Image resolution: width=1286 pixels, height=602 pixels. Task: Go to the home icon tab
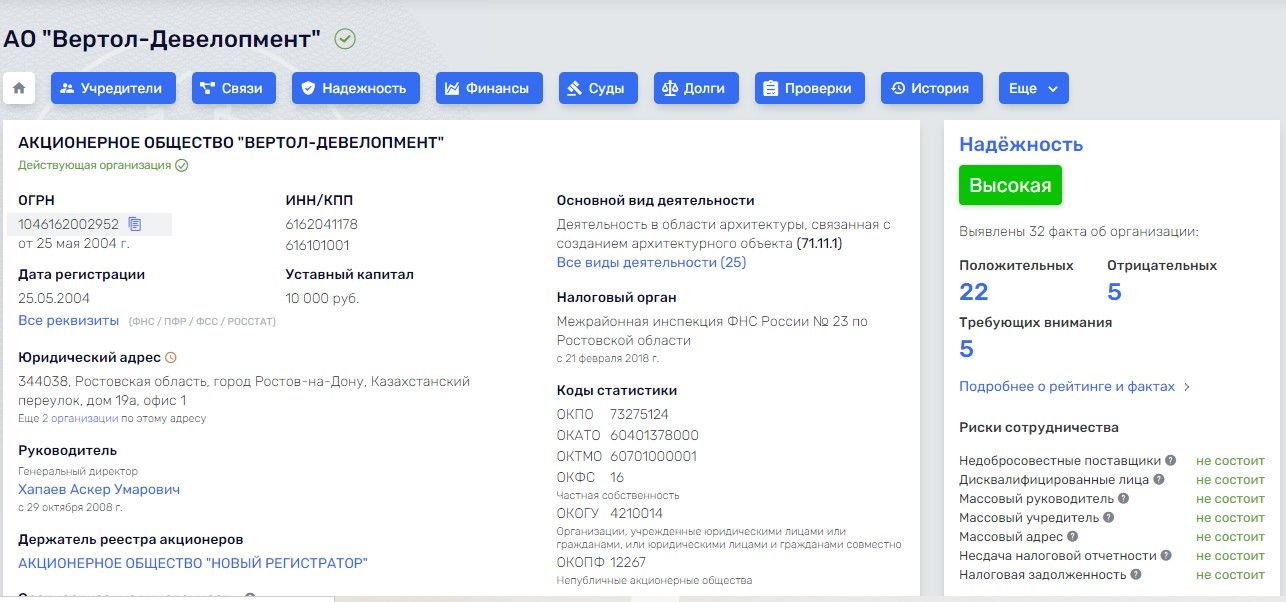click(x=19, y=88)
